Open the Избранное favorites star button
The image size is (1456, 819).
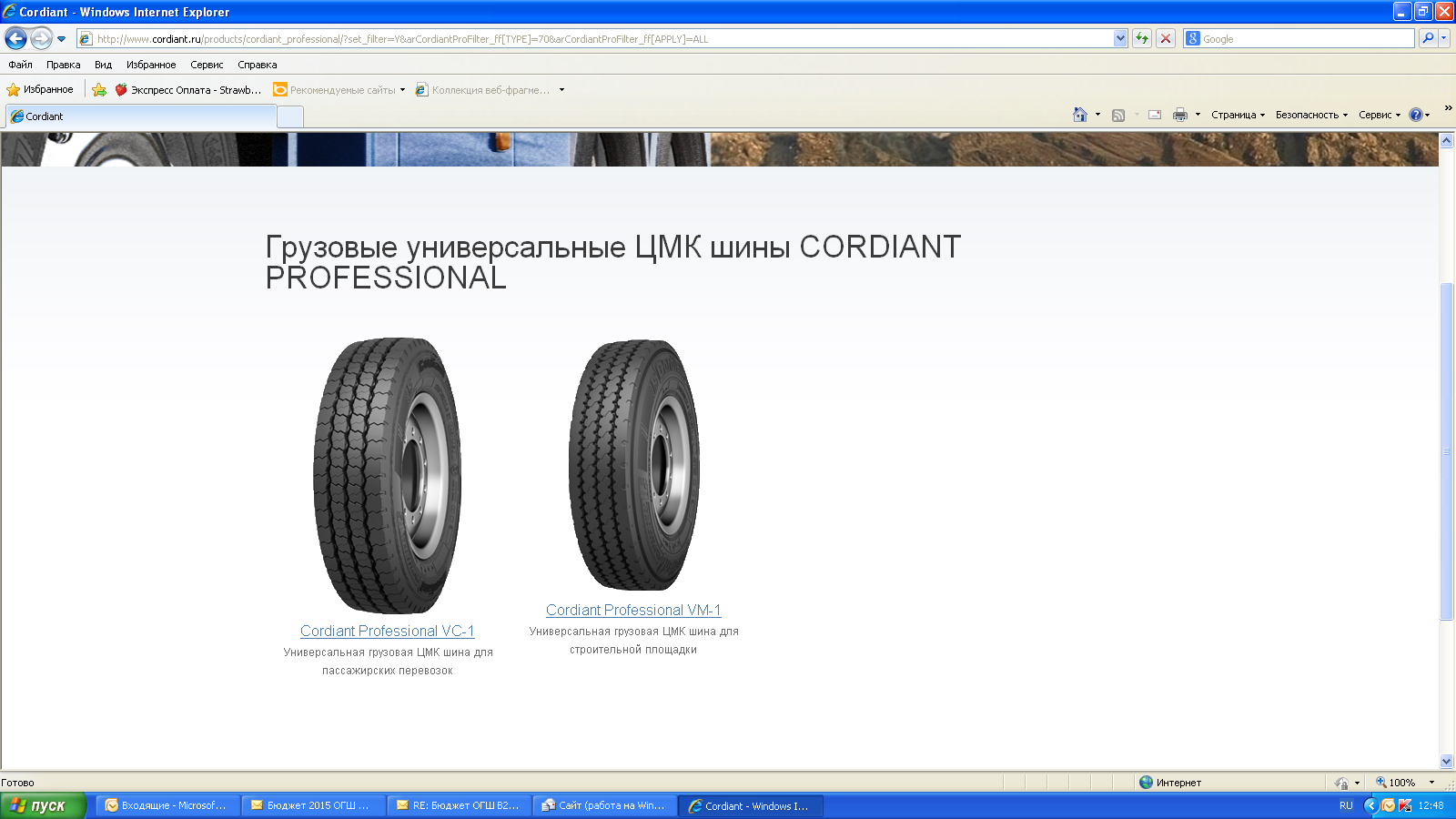click(40, 89)
